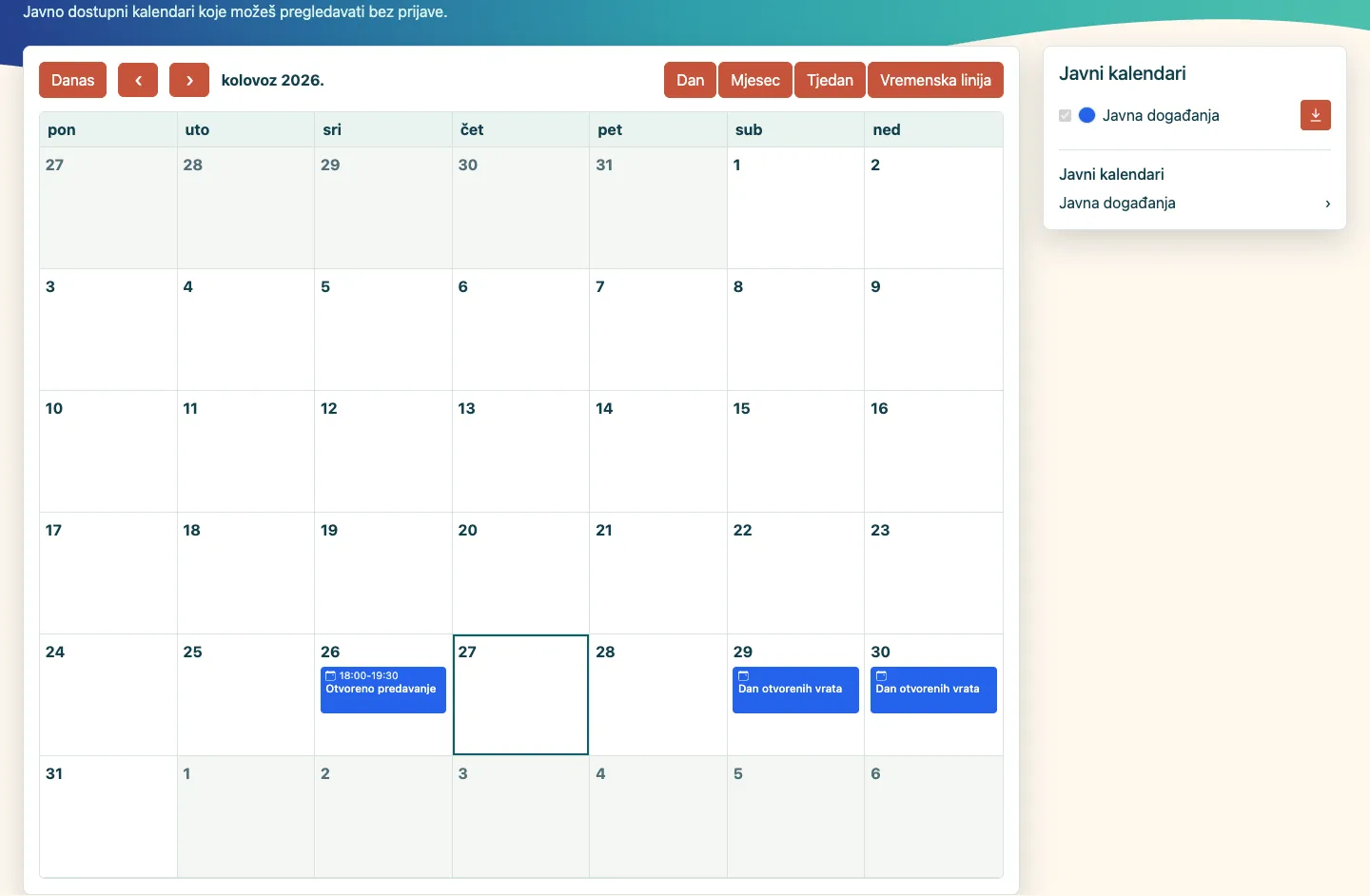The image size is (1370, 896).
Task: Click day number 1 under 'sub'
Action: [x=737, y=165]
